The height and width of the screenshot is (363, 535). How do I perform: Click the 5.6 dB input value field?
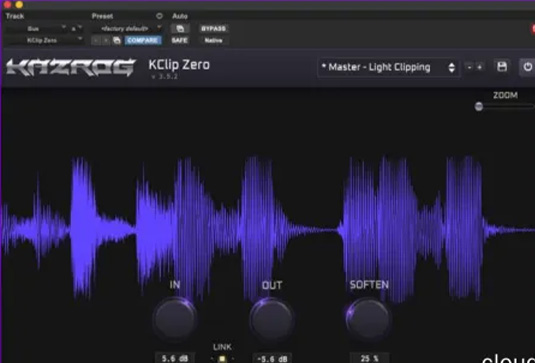point(175,359)
